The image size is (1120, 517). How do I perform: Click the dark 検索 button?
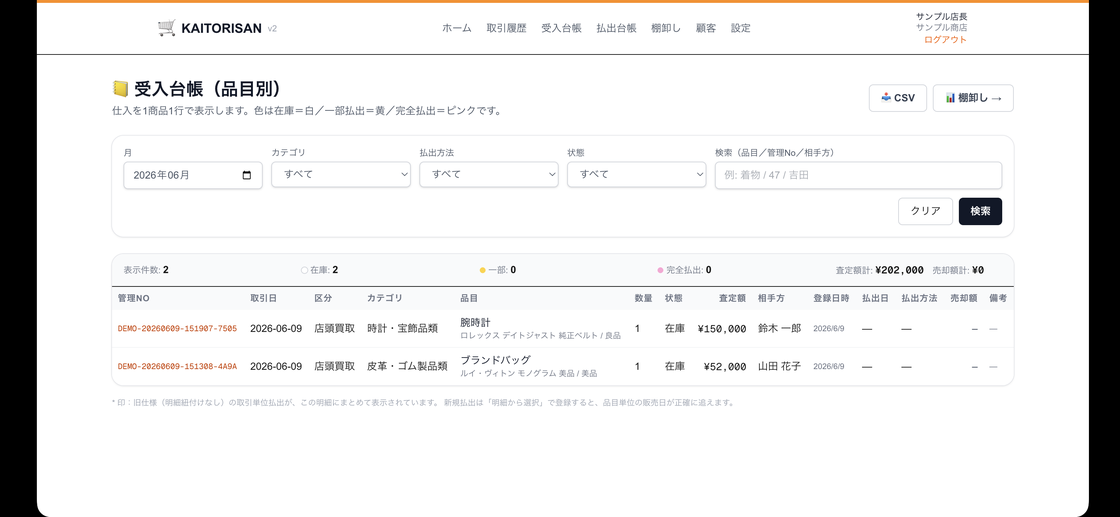[980, 211]
